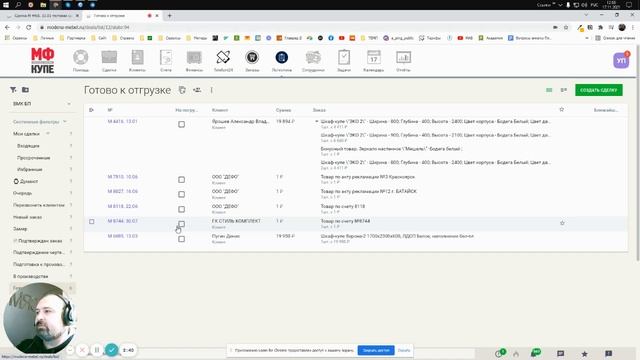The width and height of the screenshot is (640, 360).
Task: Toggle the На погрузку checkbox for М 6885
Action: (x=181, y=239)
